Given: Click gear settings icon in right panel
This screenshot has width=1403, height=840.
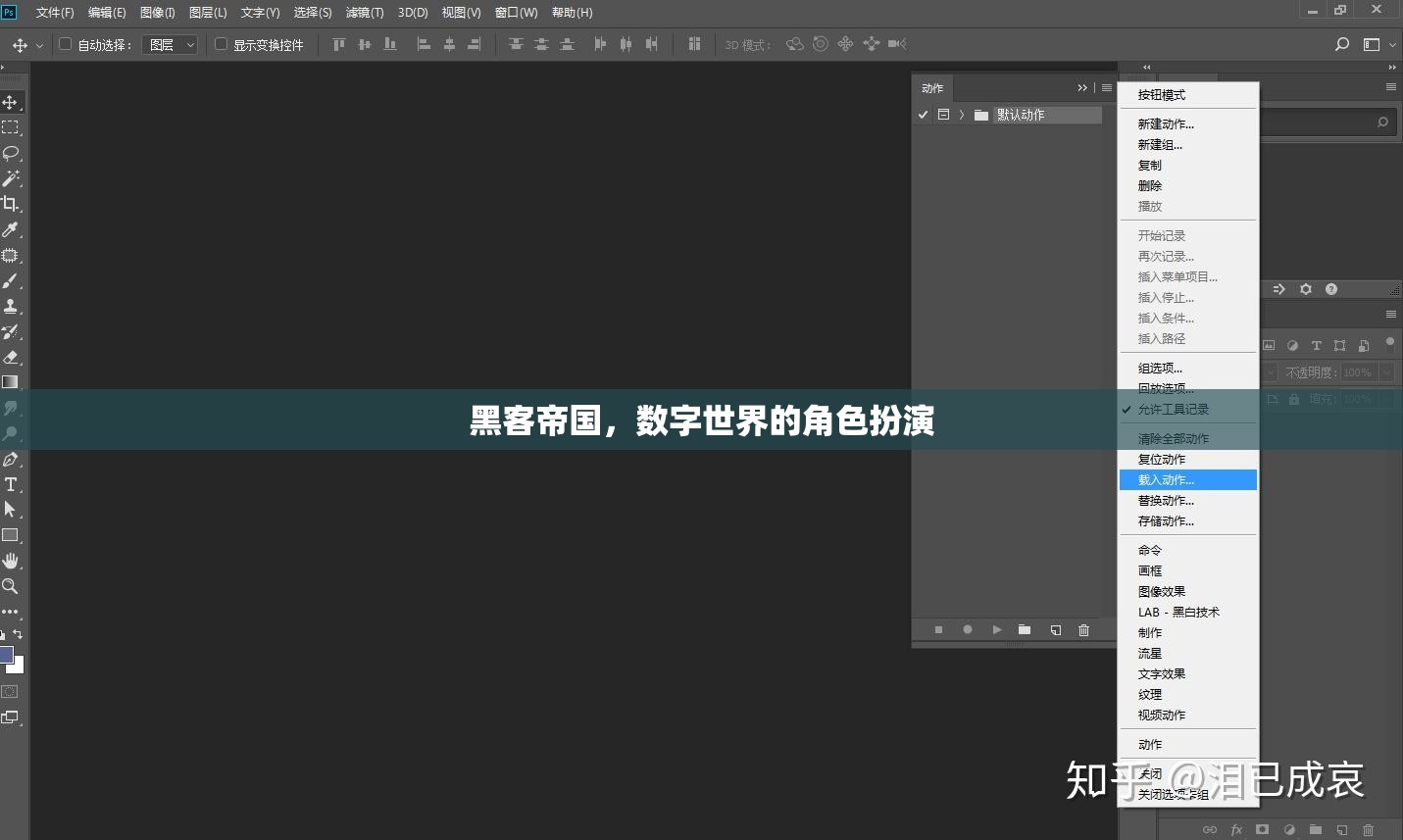Looking at the screenshot, I should (1305, 289).
